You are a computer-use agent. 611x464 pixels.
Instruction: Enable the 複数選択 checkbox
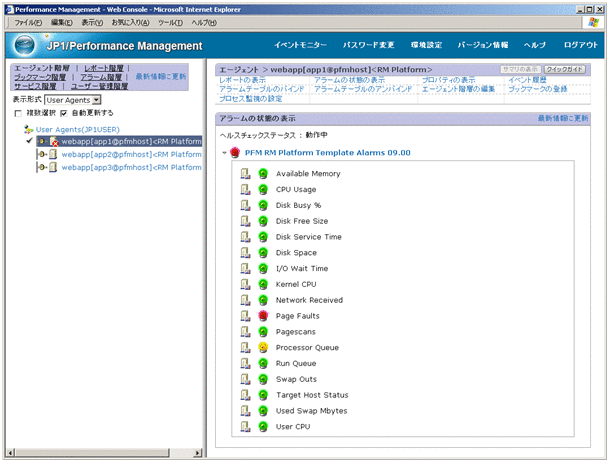(17, 114)
